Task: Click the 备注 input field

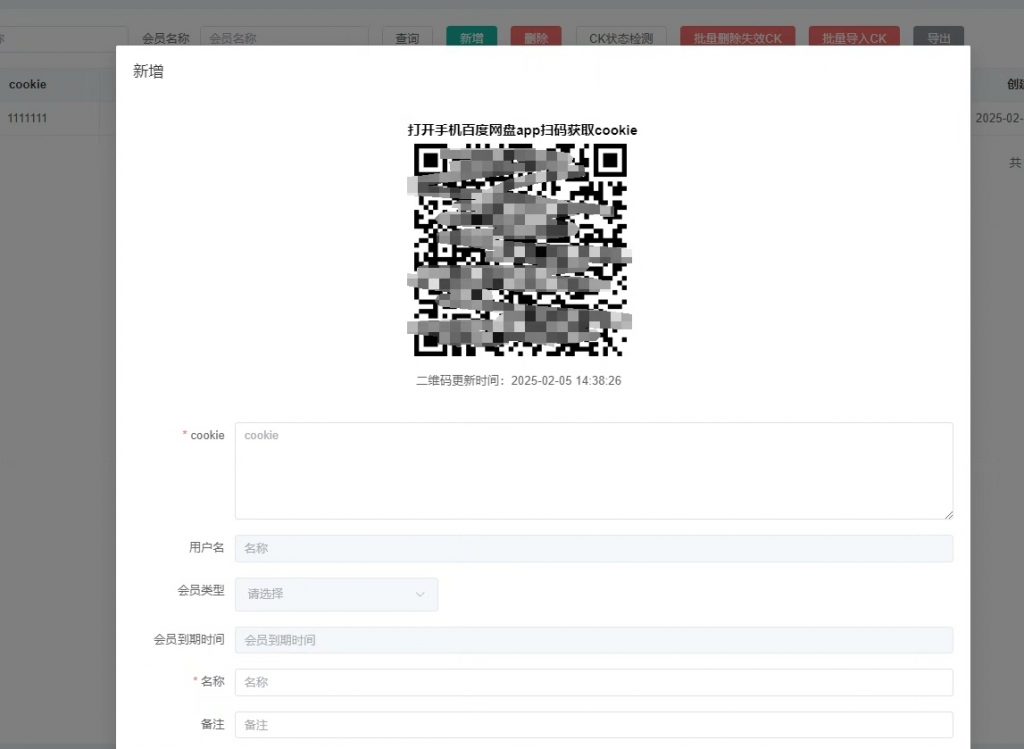Action: [x=594, y=725]
